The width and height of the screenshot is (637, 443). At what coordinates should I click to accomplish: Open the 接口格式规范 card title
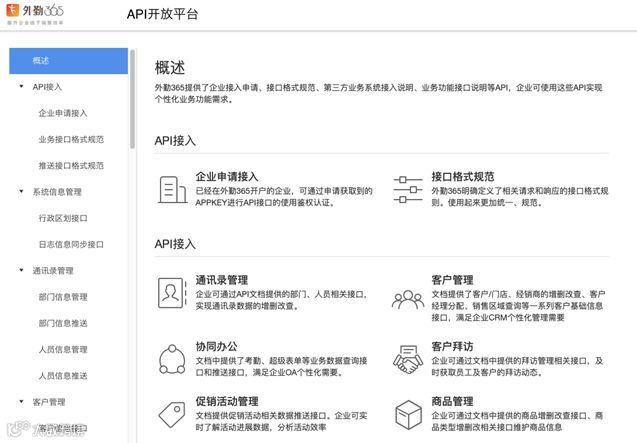[x=463, y=176]
